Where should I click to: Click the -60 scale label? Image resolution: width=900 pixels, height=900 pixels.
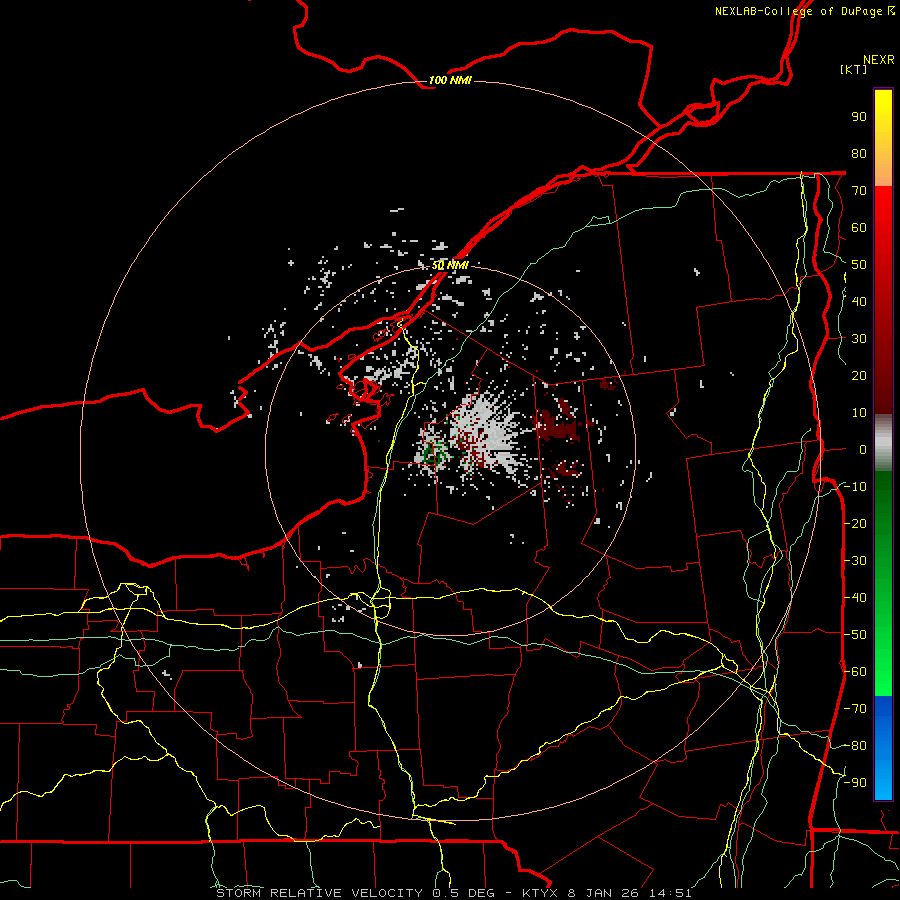point(855,672)
